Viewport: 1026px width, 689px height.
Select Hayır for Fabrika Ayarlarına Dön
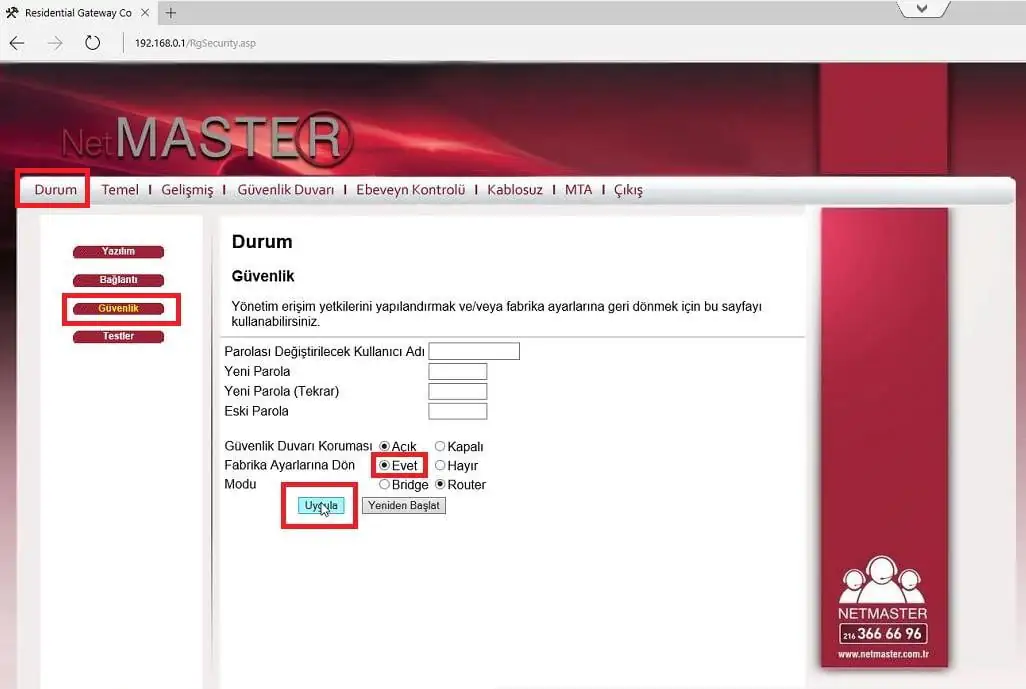(x=438, y=465)
